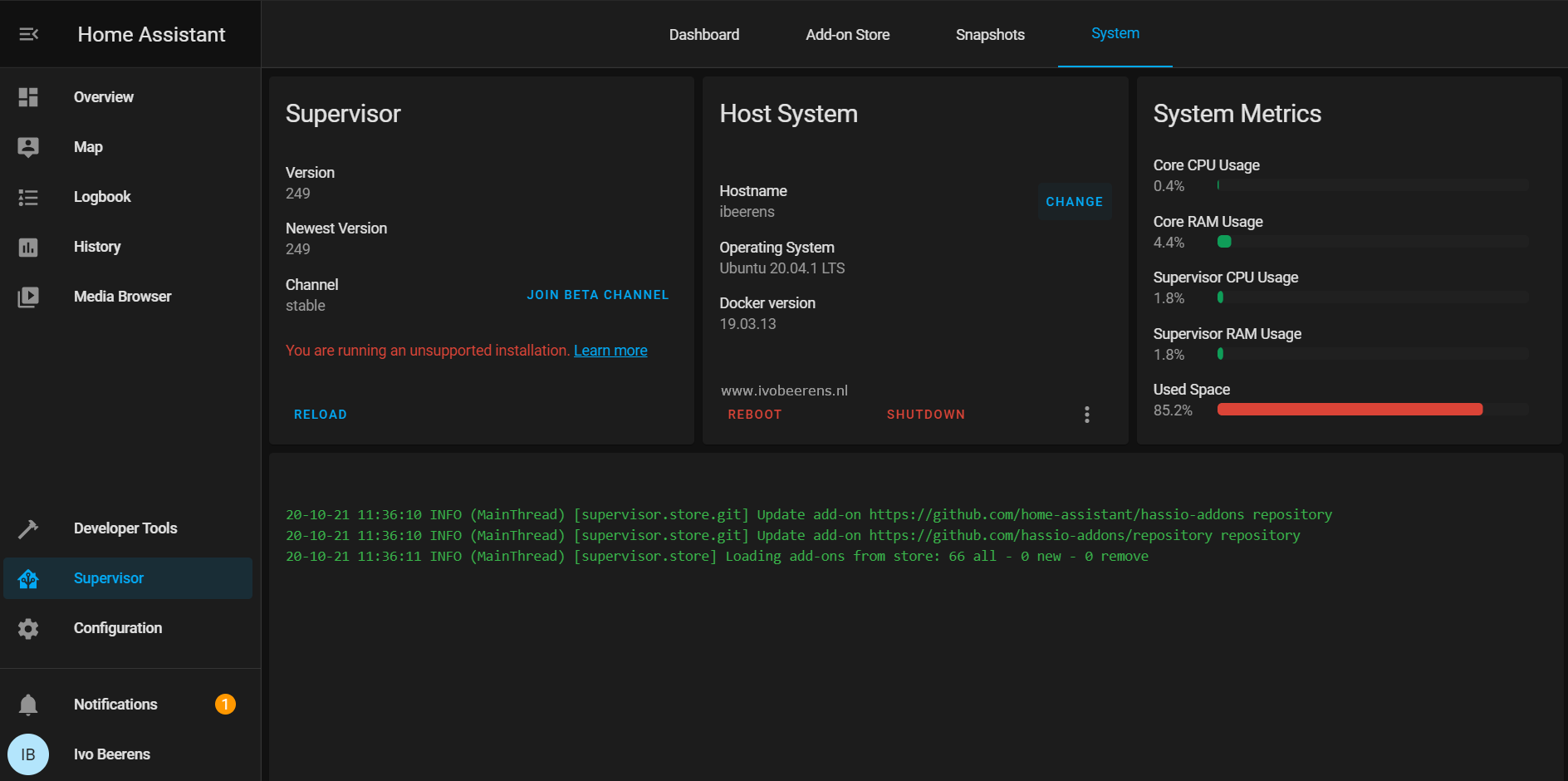Click Change hostname button

[x=1074, y=202]
